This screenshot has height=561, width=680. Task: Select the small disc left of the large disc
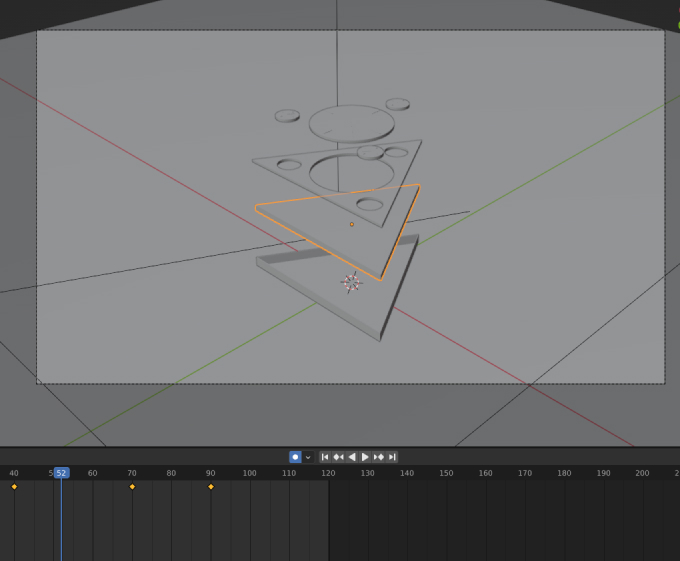click(x=287, y=116)
